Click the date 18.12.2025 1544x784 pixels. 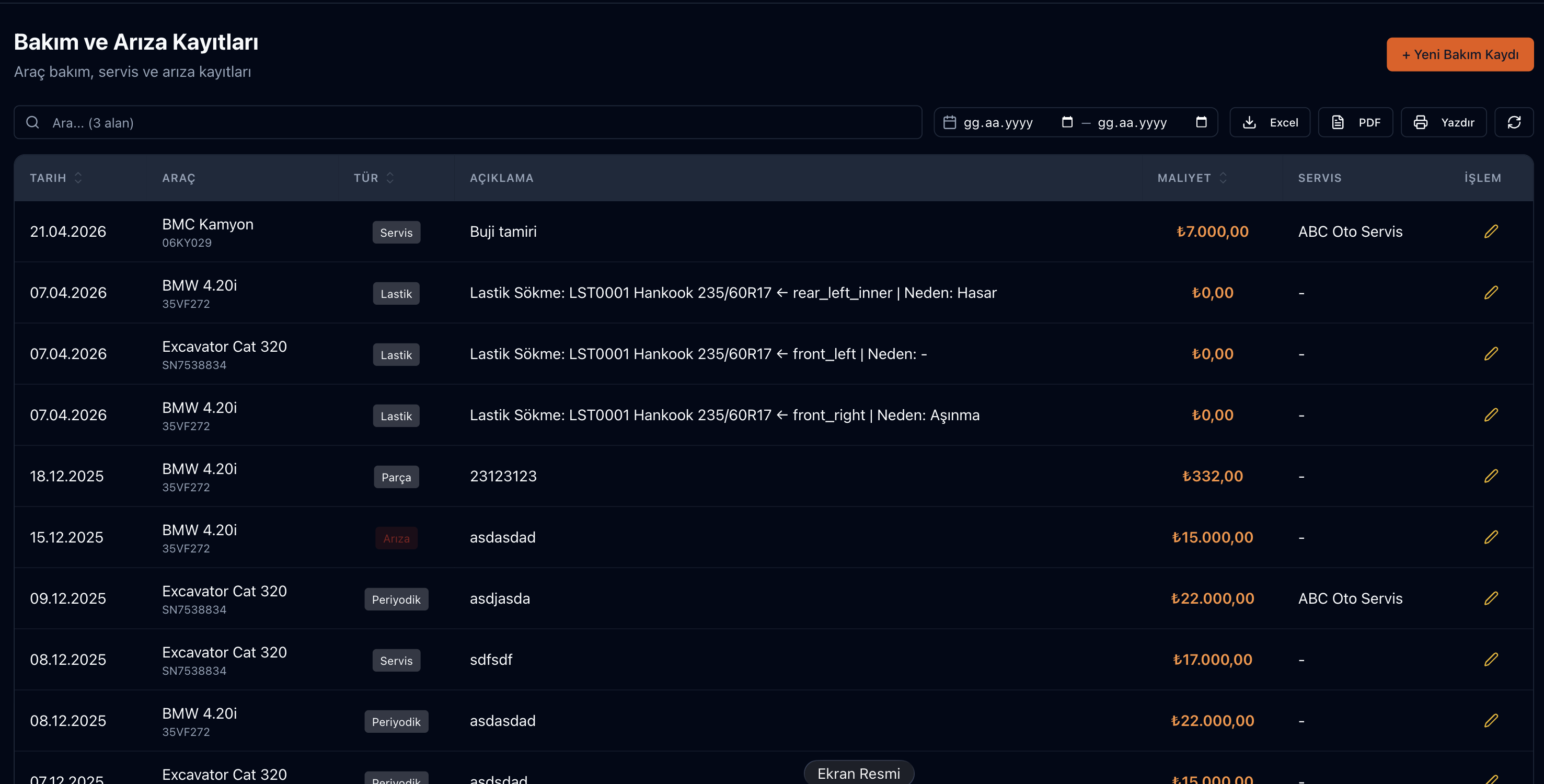[66, 476]
